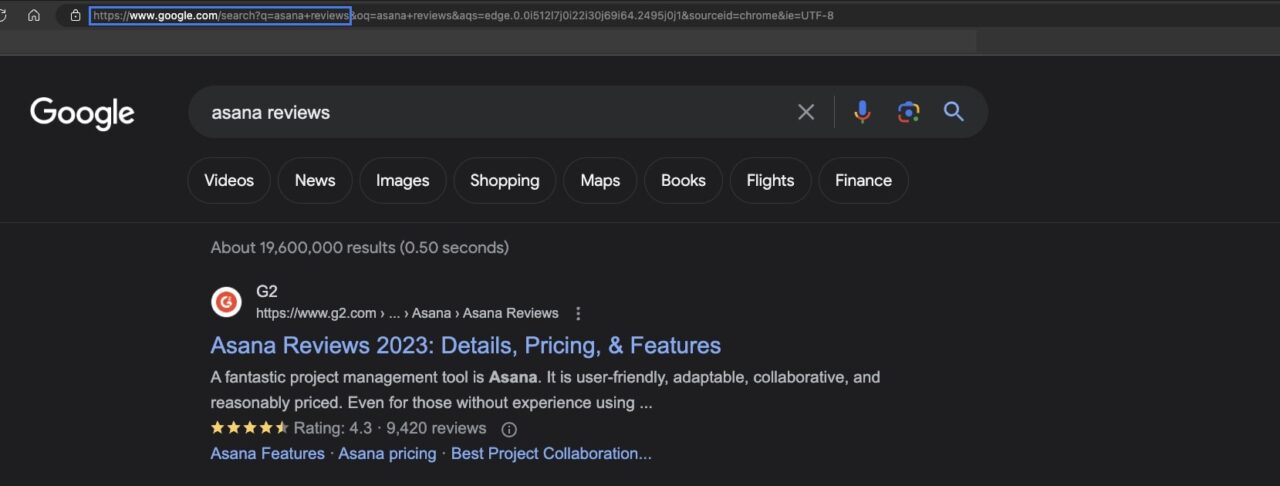Click the G2 site favicon

227,302
